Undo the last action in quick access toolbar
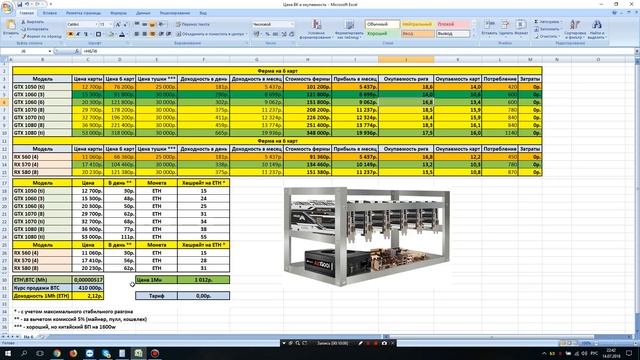The width and height of the screenshot is (640, 360). [27, 4]
